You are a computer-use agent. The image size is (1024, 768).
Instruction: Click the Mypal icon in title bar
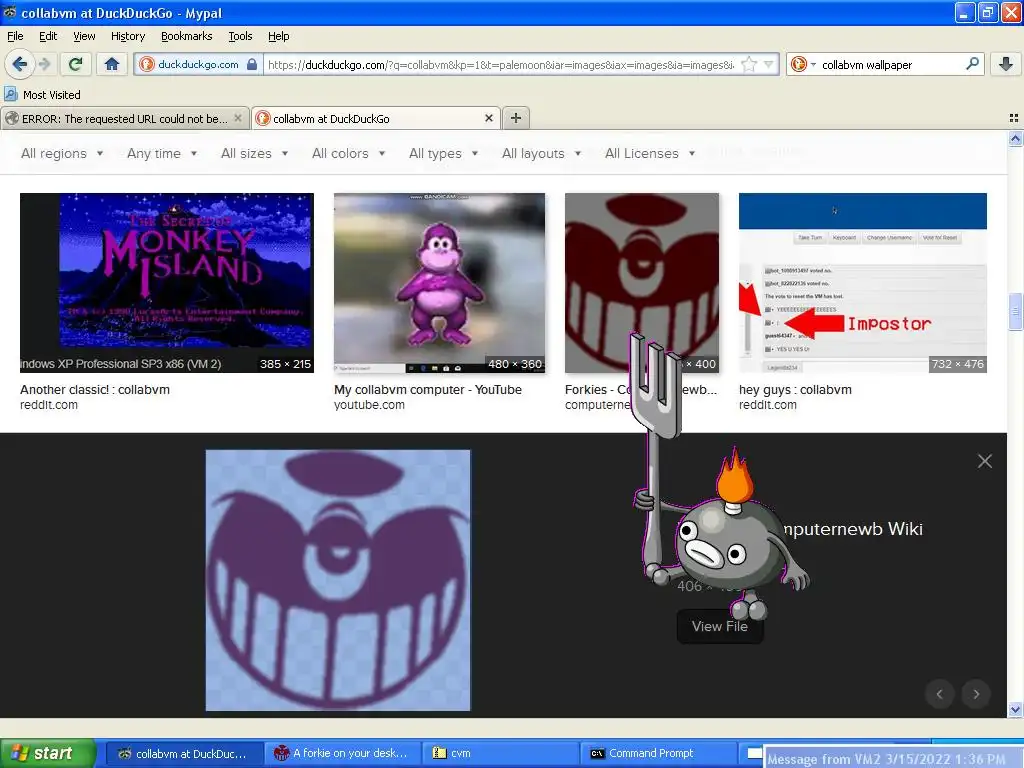point(10,12)
